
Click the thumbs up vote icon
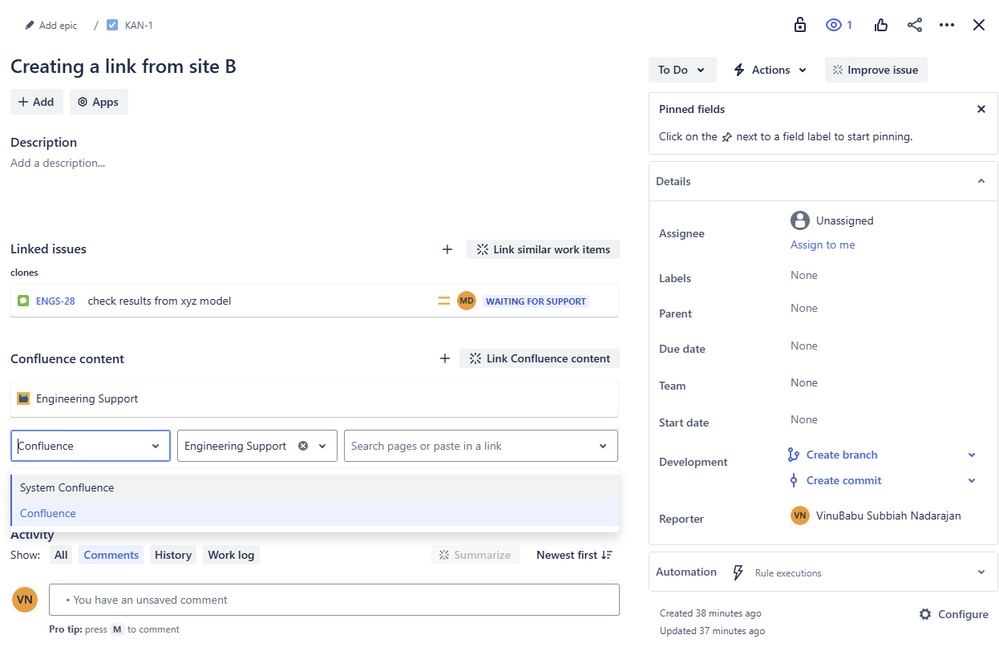tap(881, 25)
